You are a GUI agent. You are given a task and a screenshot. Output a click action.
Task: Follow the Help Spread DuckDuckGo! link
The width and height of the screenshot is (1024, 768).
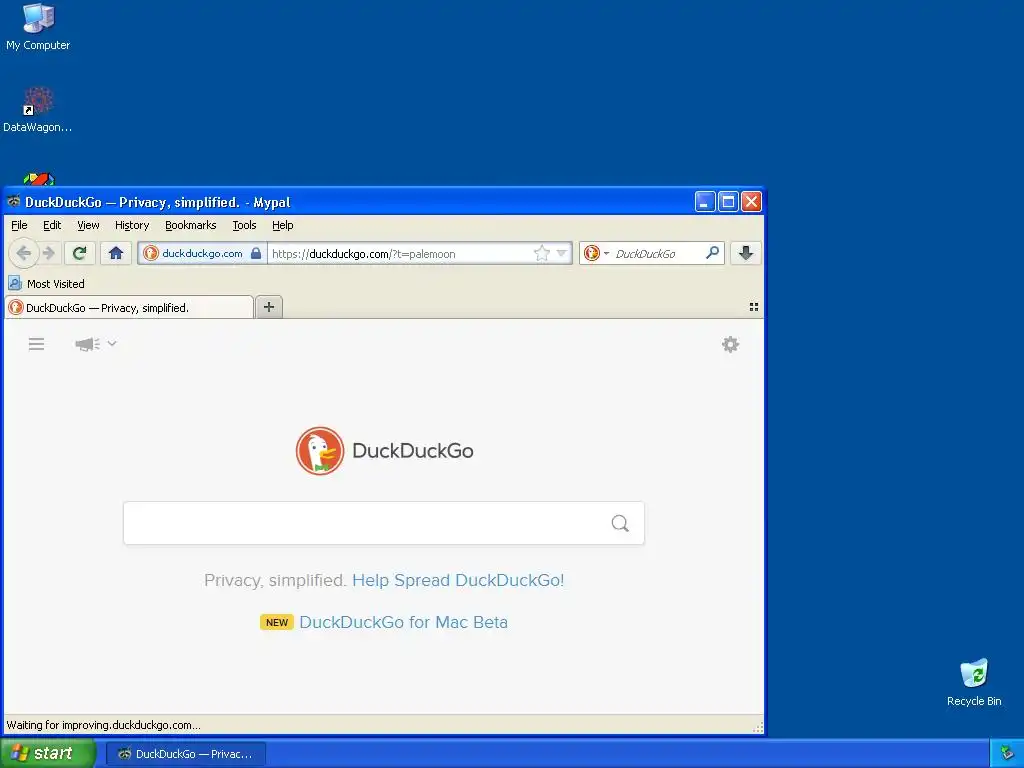click(x=458, y=581)
